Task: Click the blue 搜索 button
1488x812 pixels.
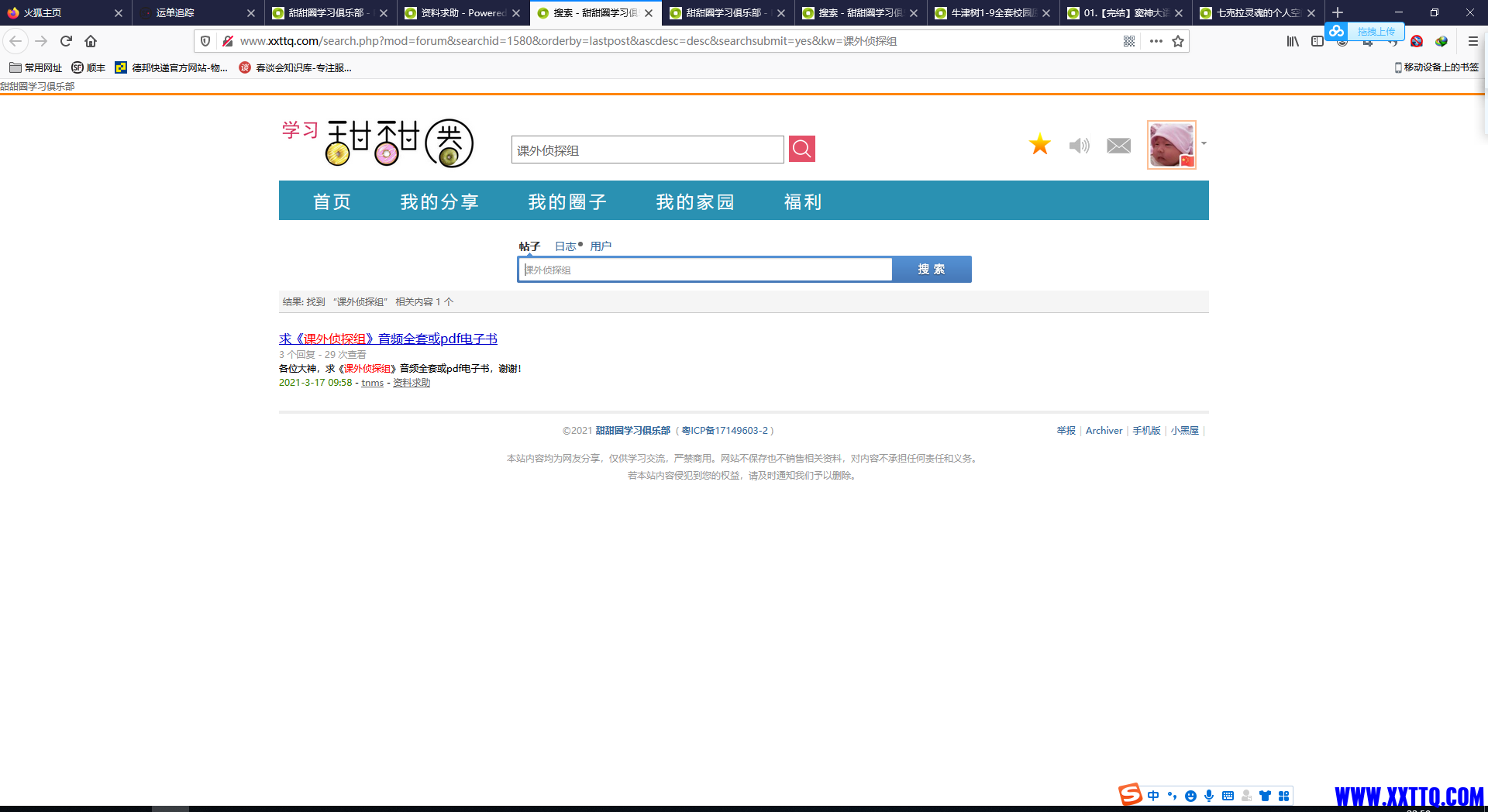Action: click(x=932, y=269)
